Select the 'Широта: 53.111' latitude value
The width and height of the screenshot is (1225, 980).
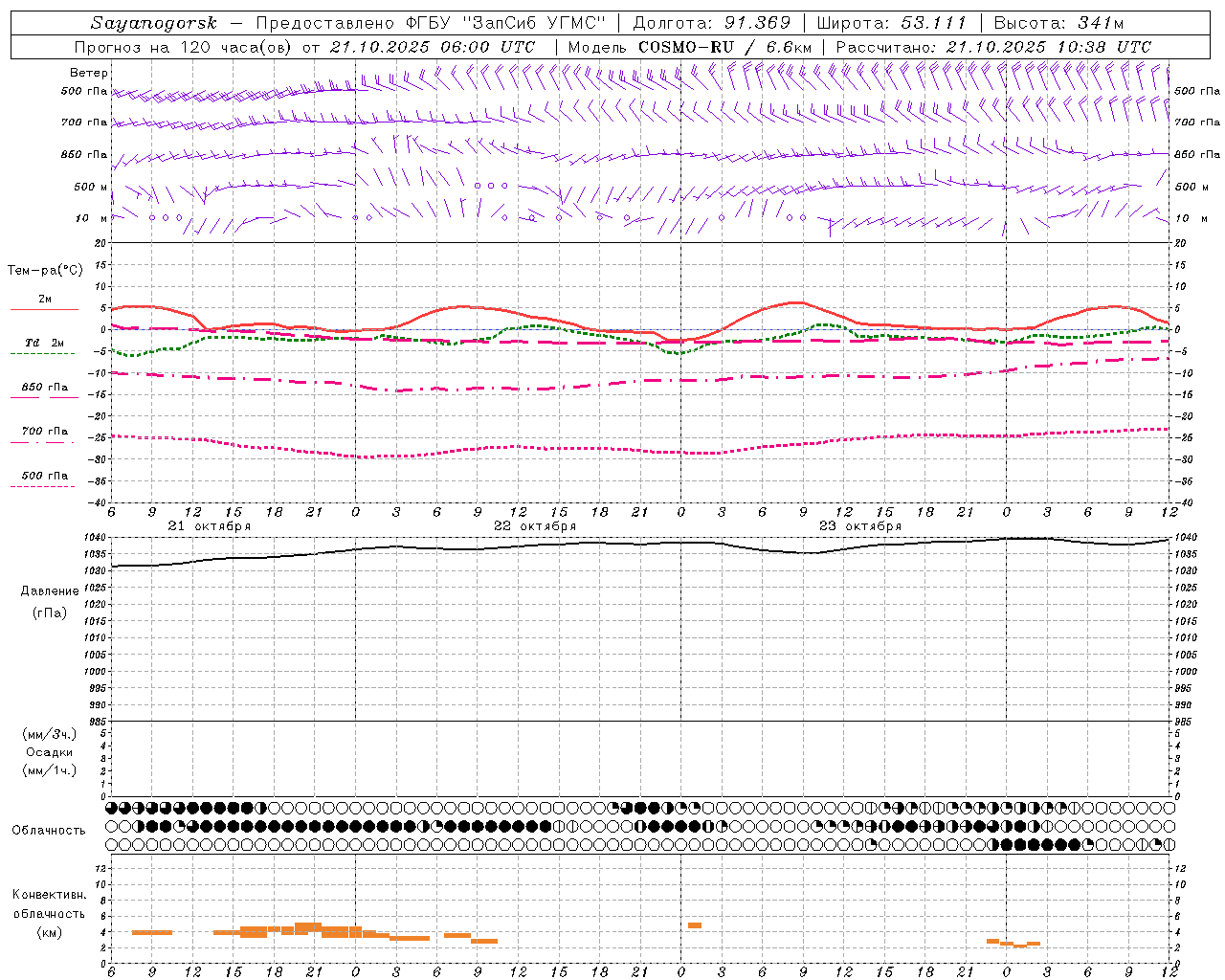click(x=891, y=23)
